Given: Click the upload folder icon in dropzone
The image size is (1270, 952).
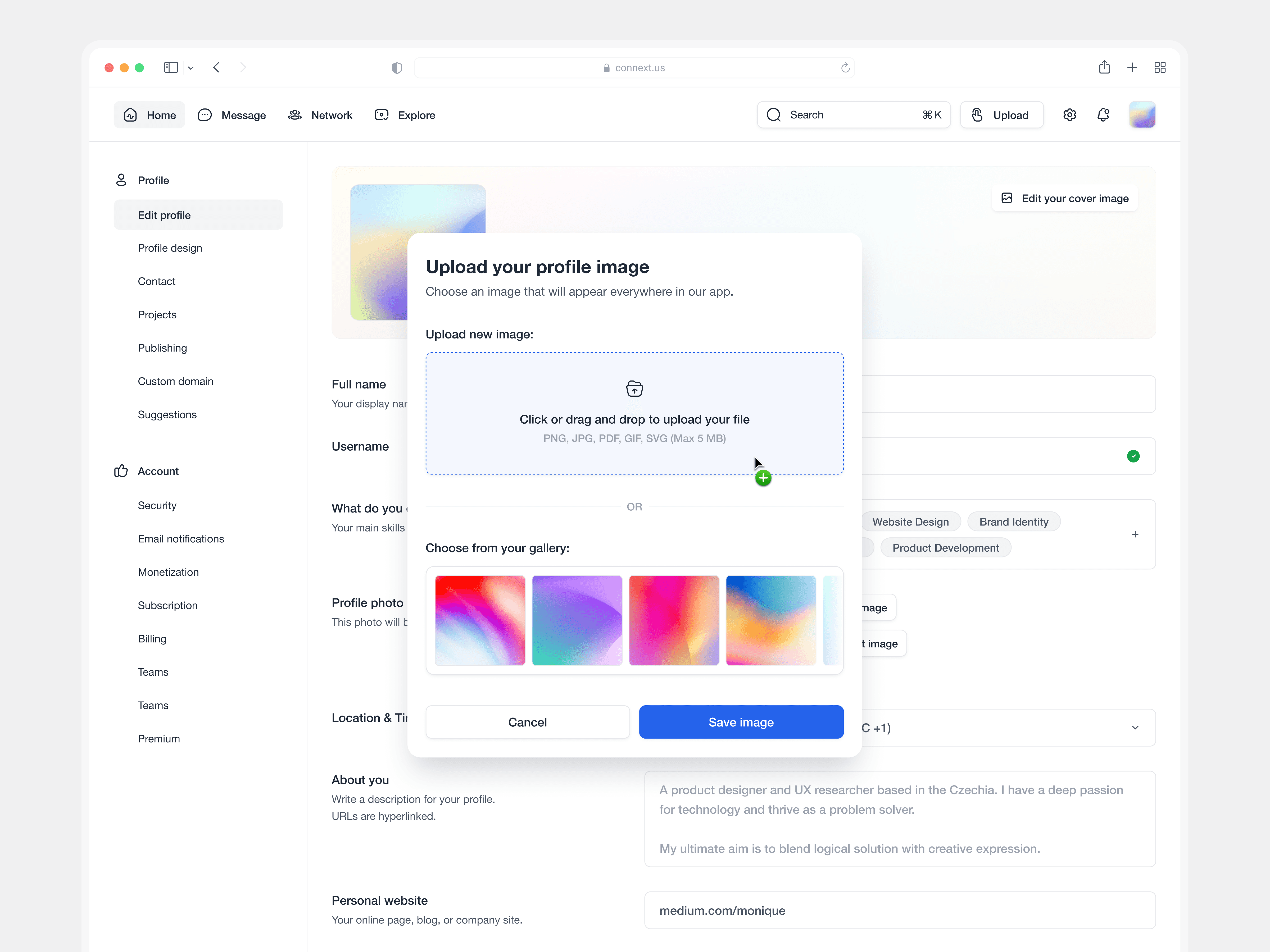Looking at the screenshot, I should 634,388.
